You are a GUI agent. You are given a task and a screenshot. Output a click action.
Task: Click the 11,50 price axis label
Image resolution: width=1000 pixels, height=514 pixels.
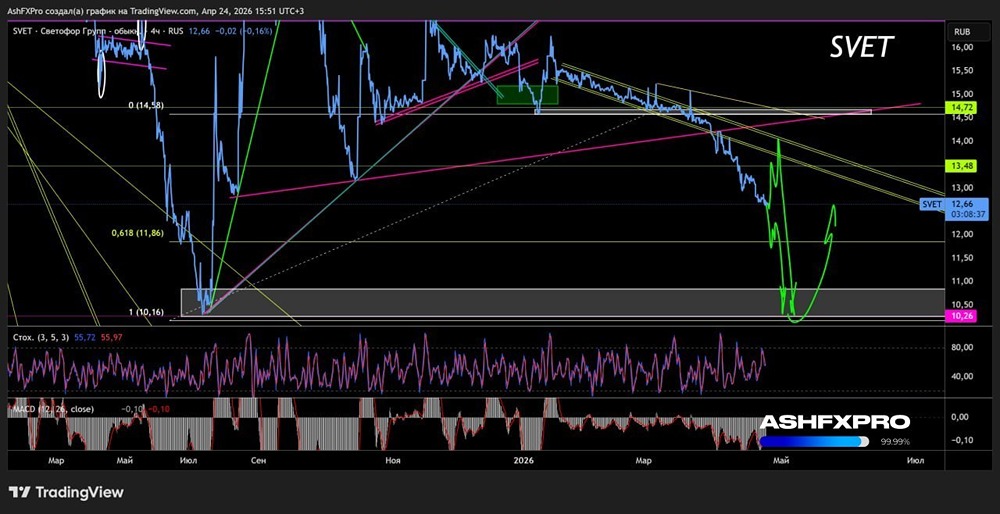pos(962,258)
